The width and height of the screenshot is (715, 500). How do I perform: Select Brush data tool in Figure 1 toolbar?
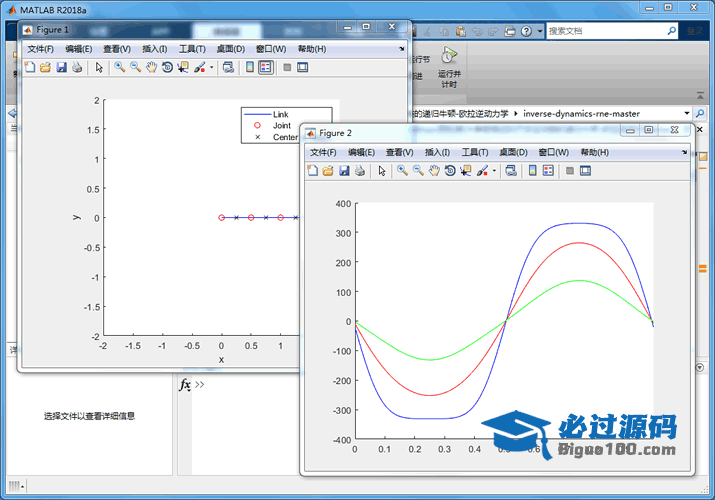[200, 67]
